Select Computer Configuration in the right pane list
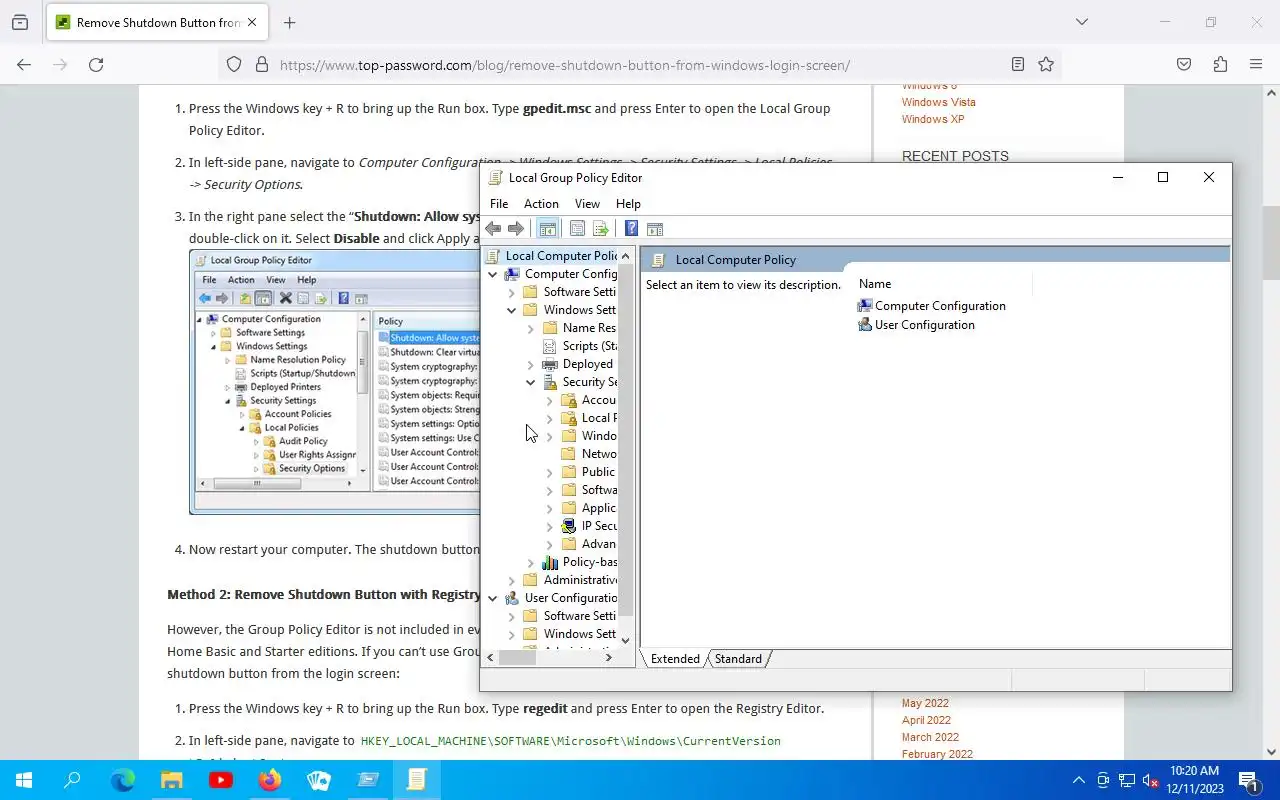This screenshot has width=1280, height=800. (932, 306)
